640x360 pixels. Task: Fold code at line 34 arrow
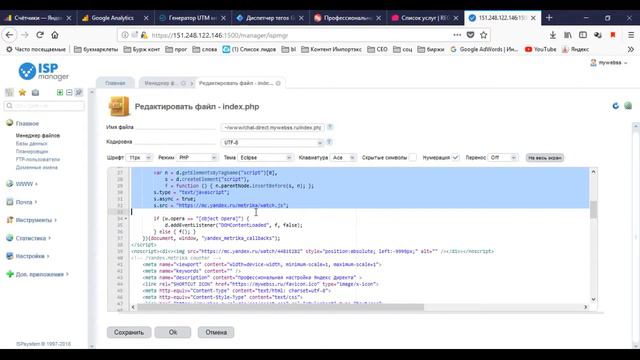click(126, 219)
